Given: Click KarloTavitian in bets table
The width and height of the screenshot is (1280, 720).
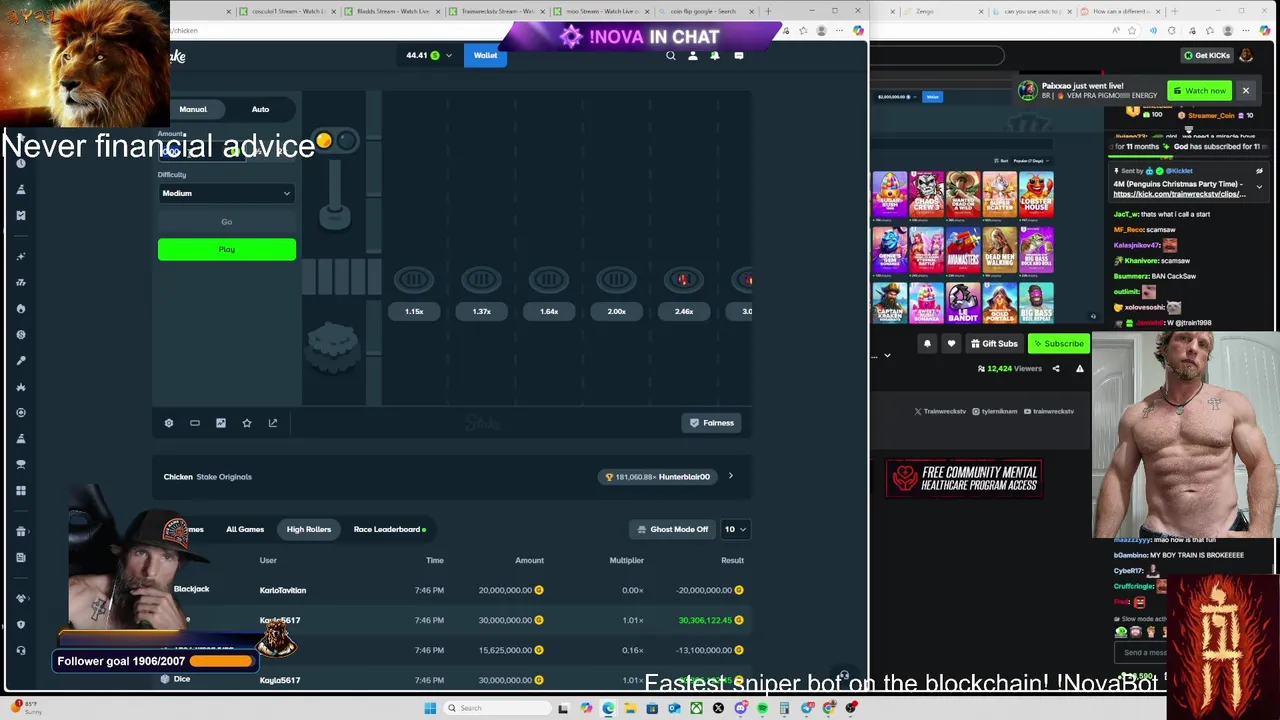Looking at the screenshot, I should pos(283,590).
